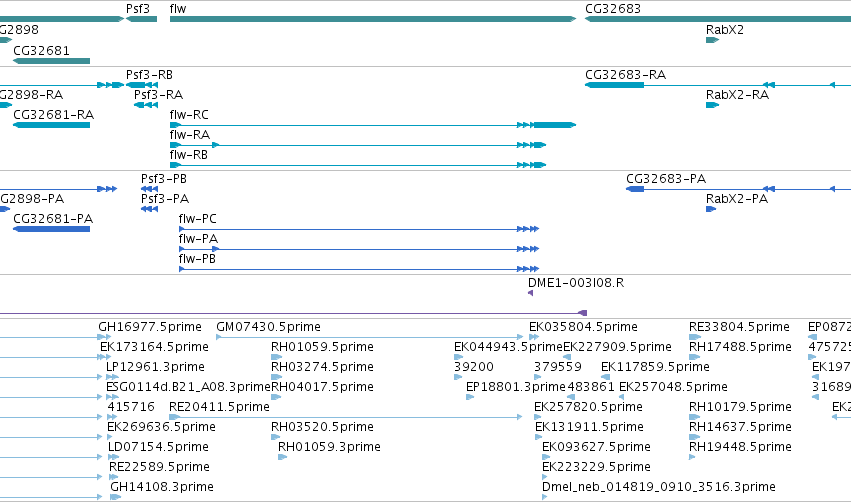
Task: Select the flw-RA transcript feature
Action: coord(358,145)
